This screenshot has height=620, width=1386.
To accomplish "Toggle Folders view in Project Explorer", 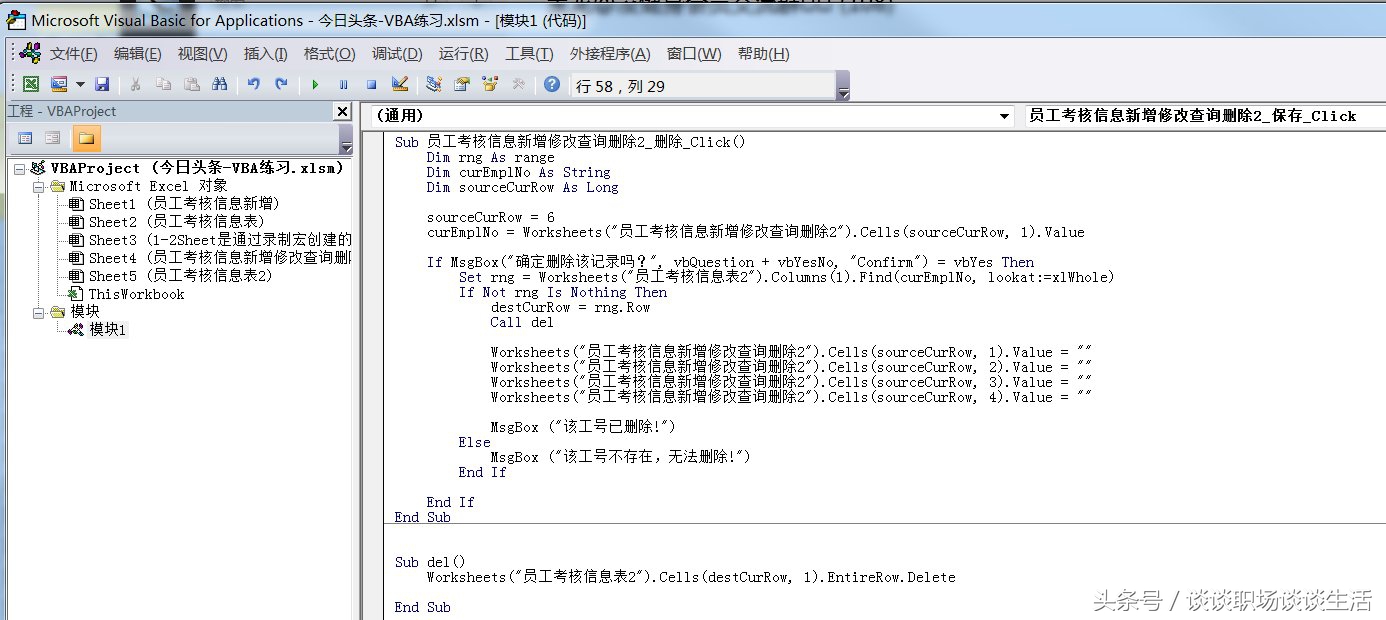I will (86, 136).
